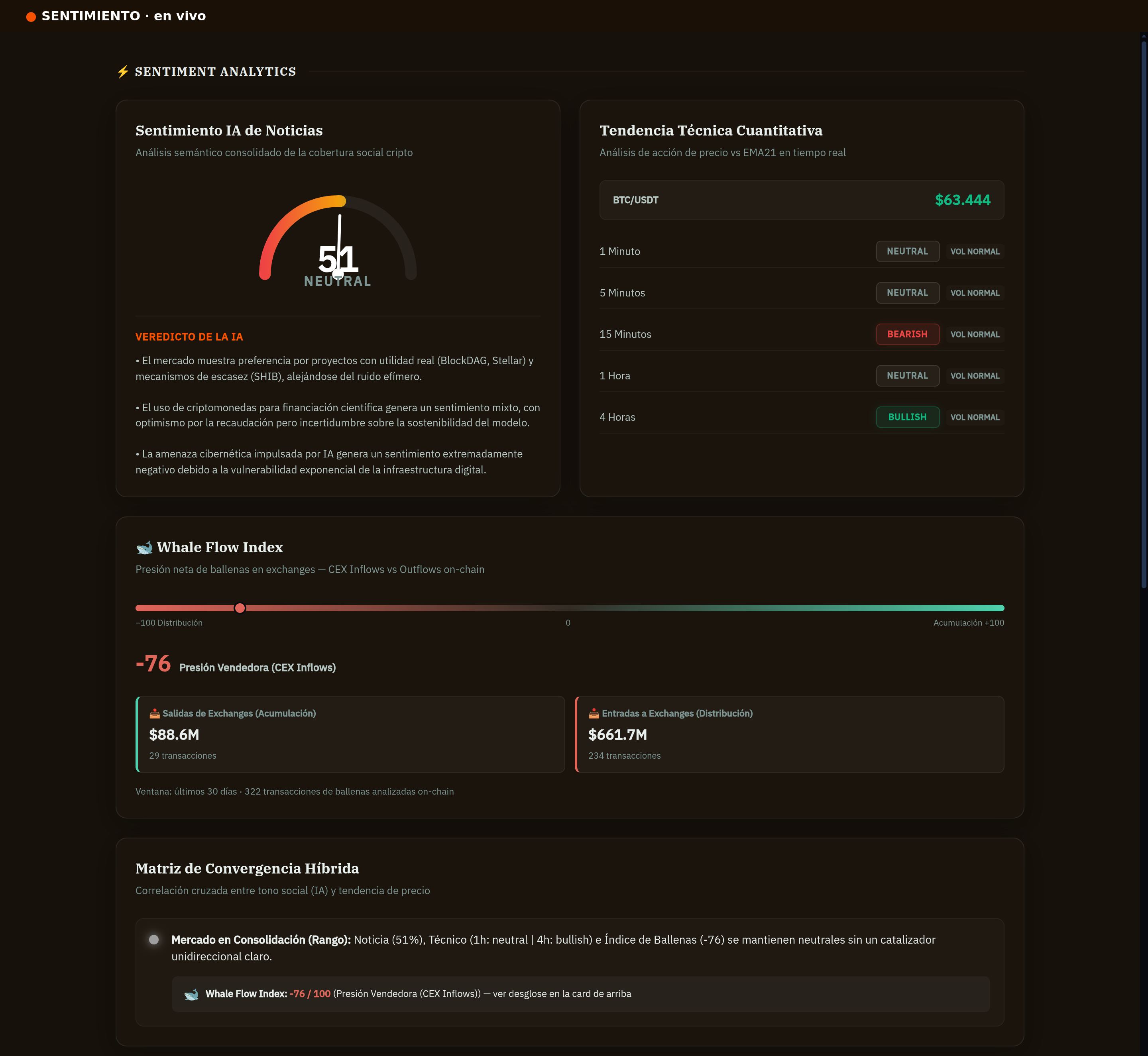Click the whale icon in the convergence summary row

[191, 994]
